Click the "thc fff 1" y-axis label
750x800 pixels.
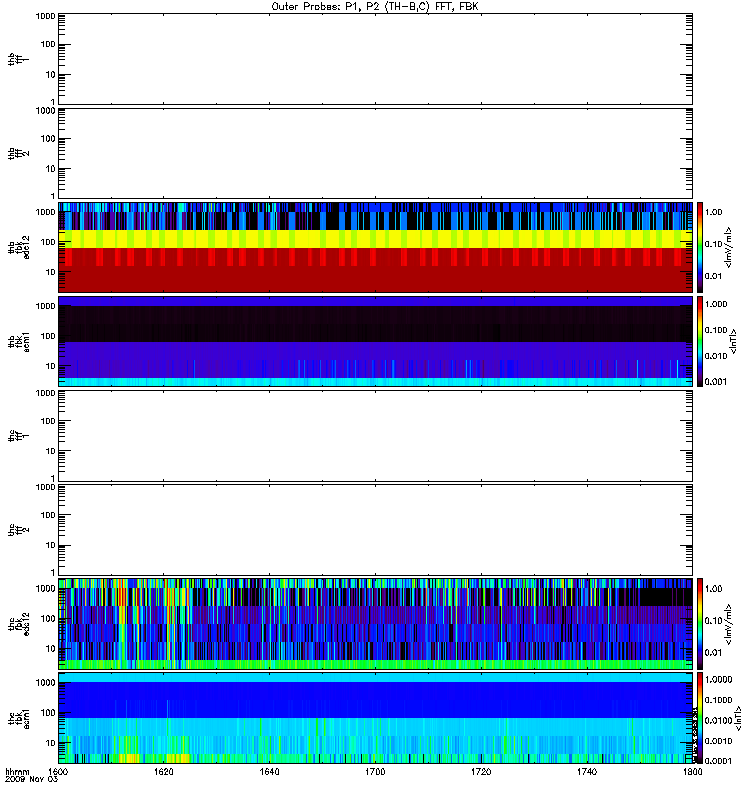[19, 436]
